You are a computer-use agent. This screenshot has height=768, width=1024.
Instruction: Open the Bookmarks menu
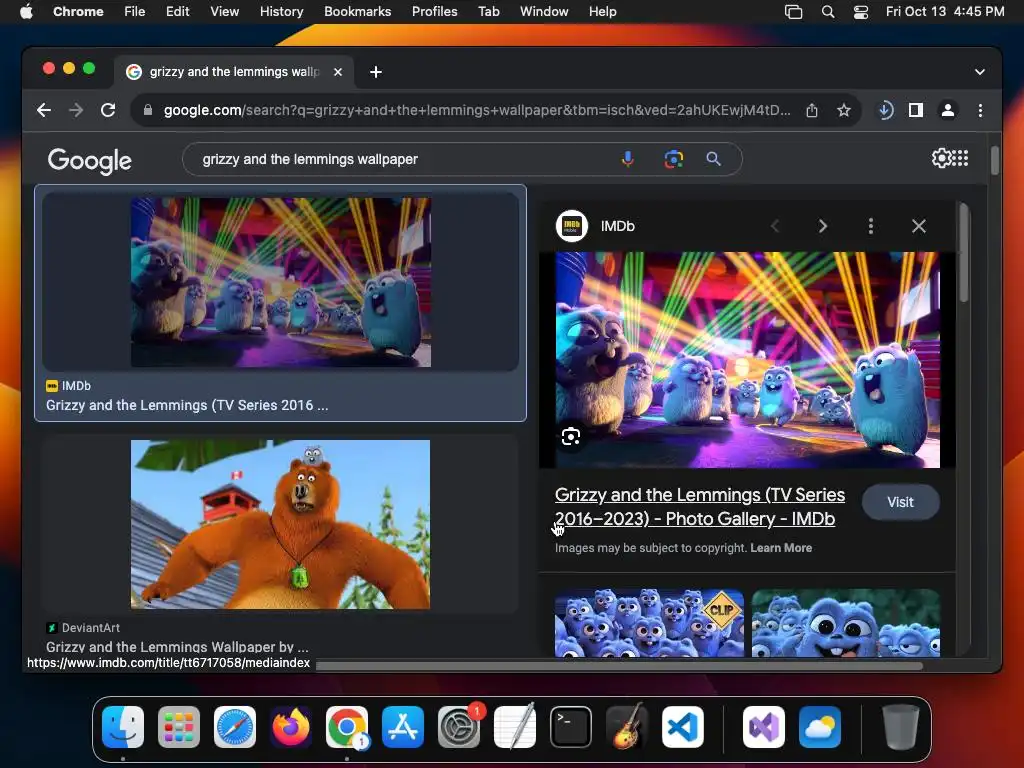tap(357, 11)
